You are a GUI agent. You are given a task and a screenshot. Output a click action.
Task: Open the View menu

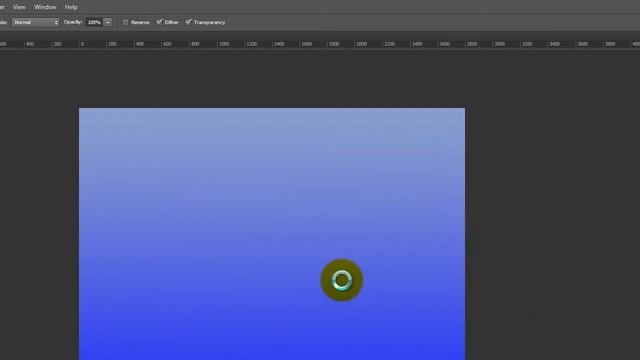click(19, 7)
